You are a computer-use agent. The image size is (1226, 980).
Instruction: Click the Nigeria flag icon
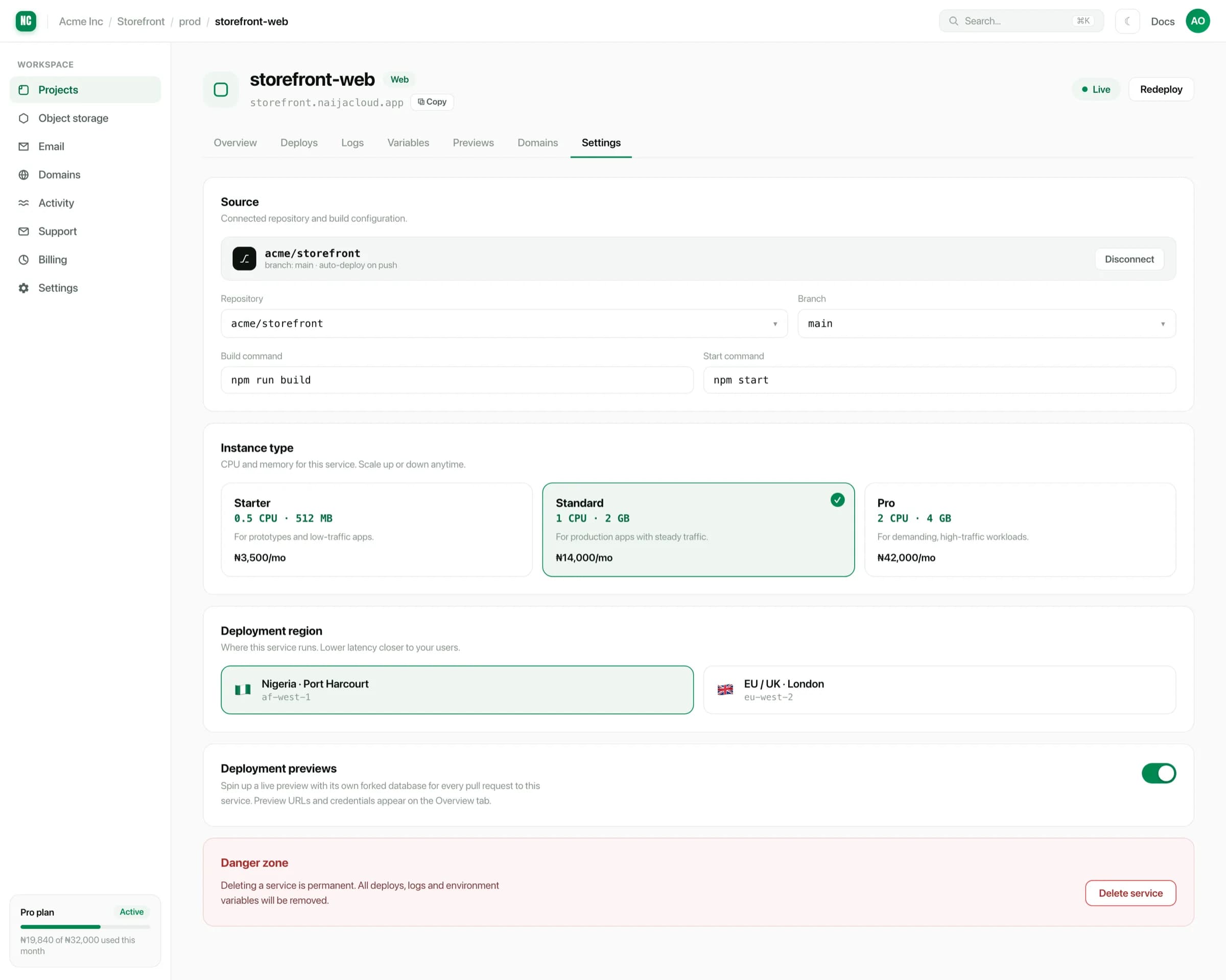click(243, 690)
